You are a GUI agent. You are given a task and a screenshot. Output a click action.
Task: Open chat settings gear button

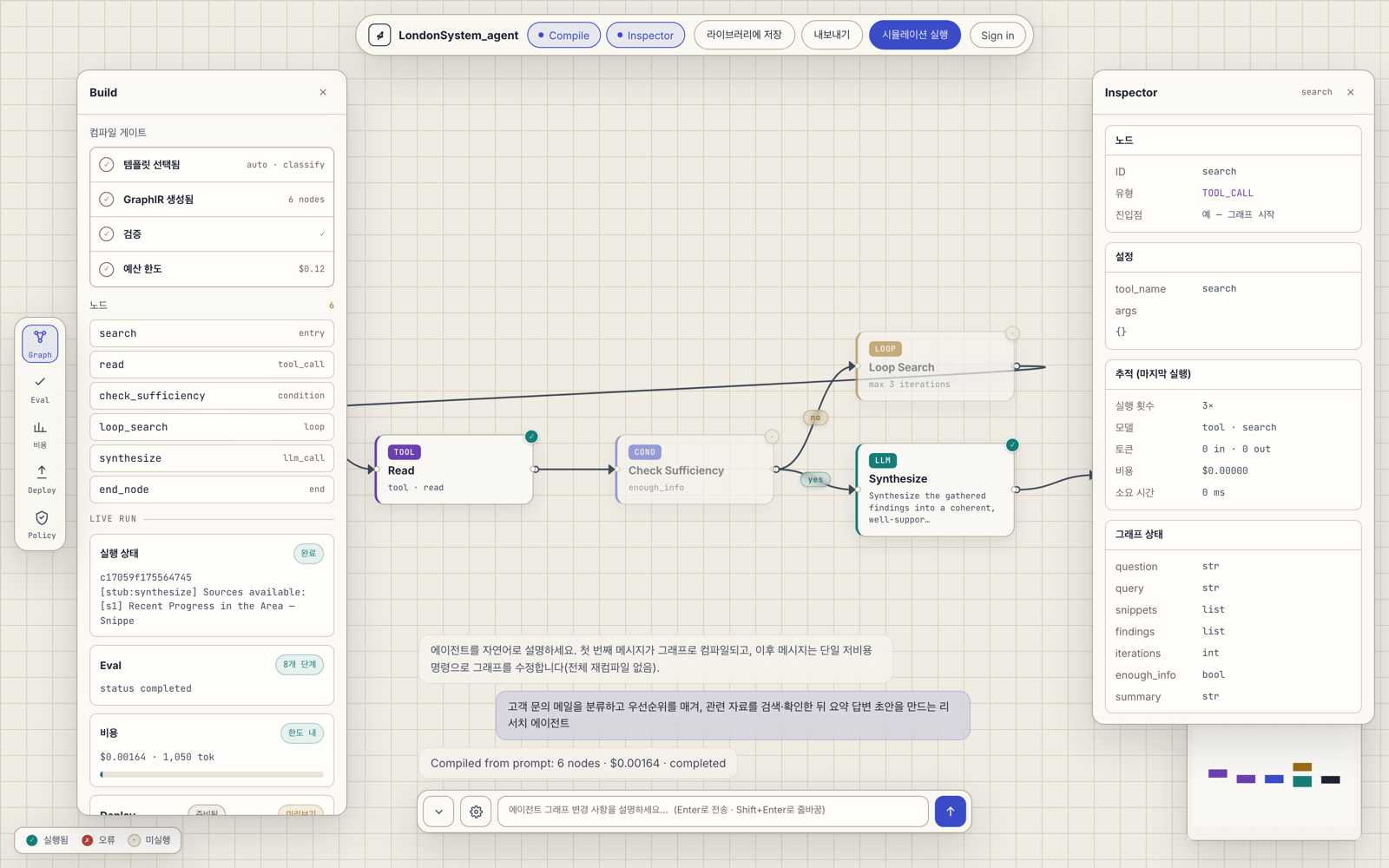(x=476, y=812)
